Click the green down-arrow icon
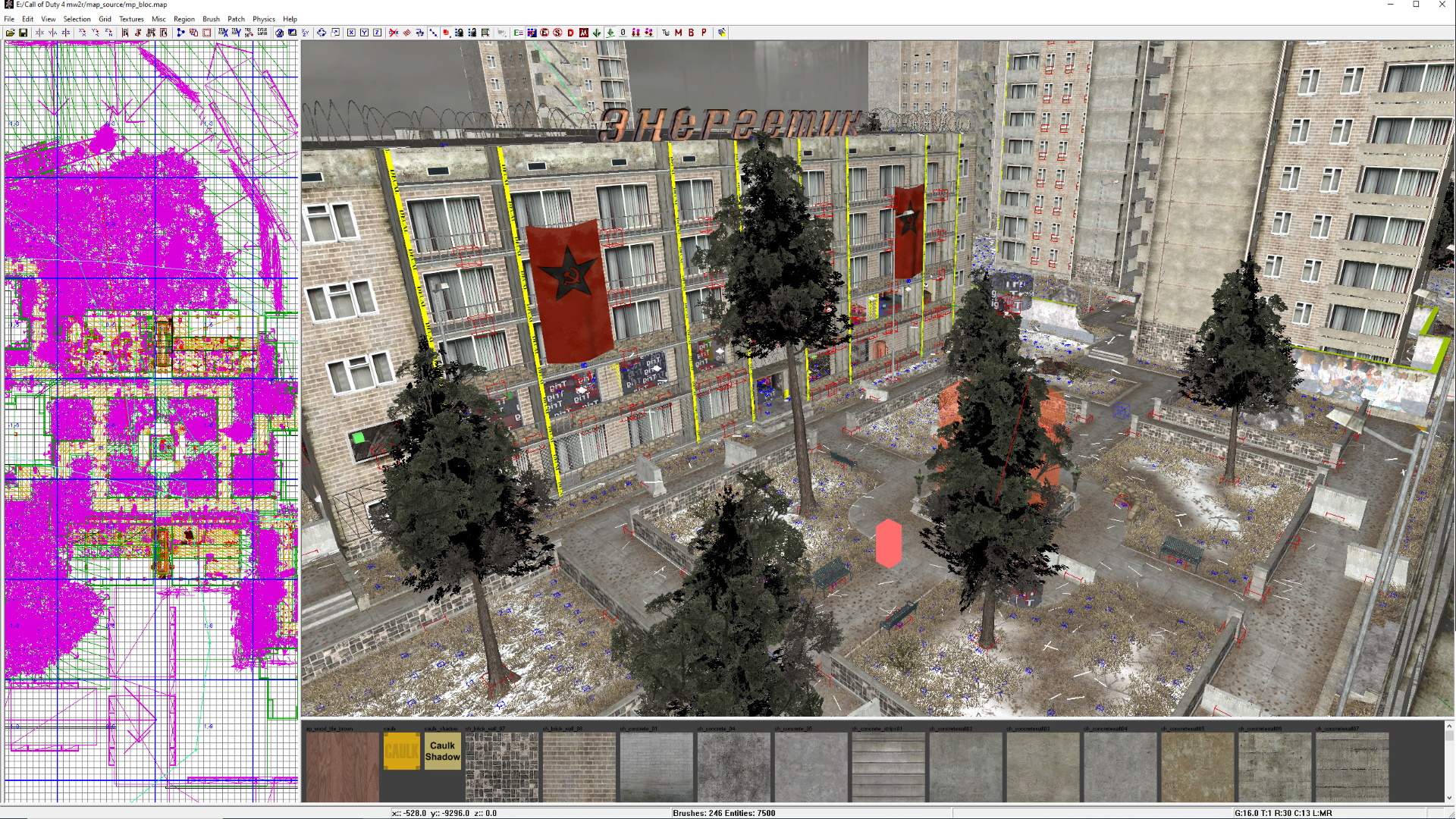1456x819 pixels. click(597, 33)
